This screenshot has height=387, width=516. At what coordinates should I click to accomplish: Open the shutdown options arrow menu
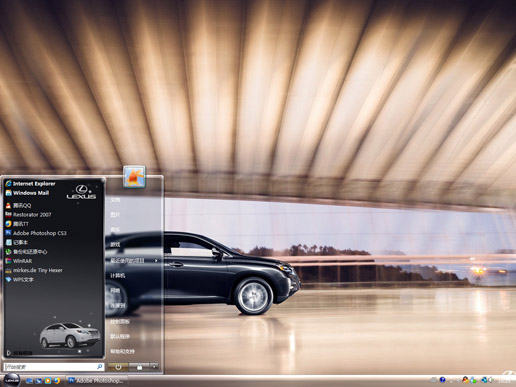pyautogui.click(x=154, y=367)
